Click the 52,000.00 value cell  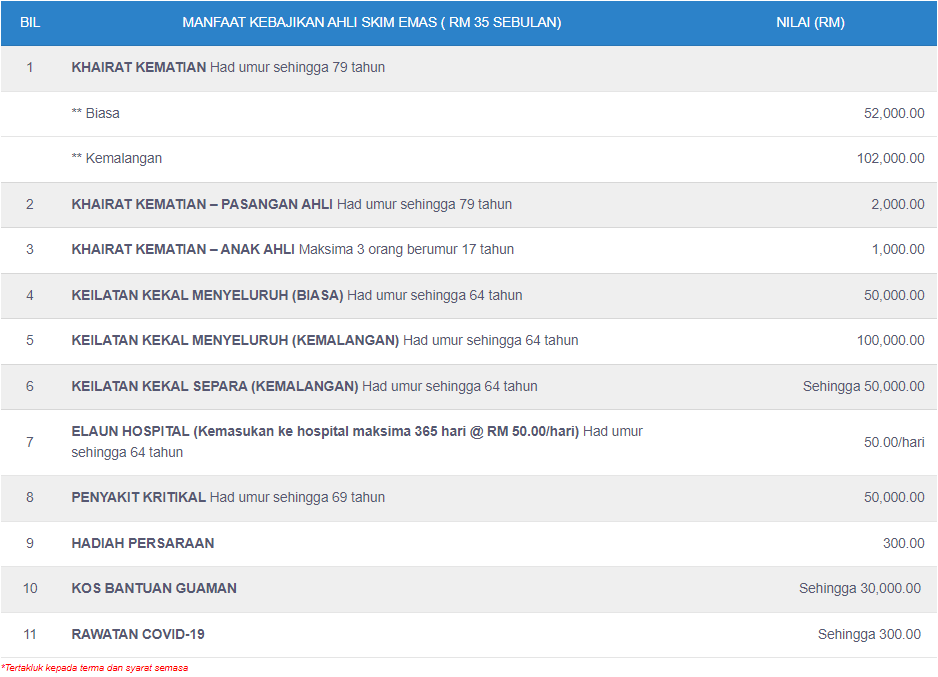pyautogui.click(x=893, y=113)
